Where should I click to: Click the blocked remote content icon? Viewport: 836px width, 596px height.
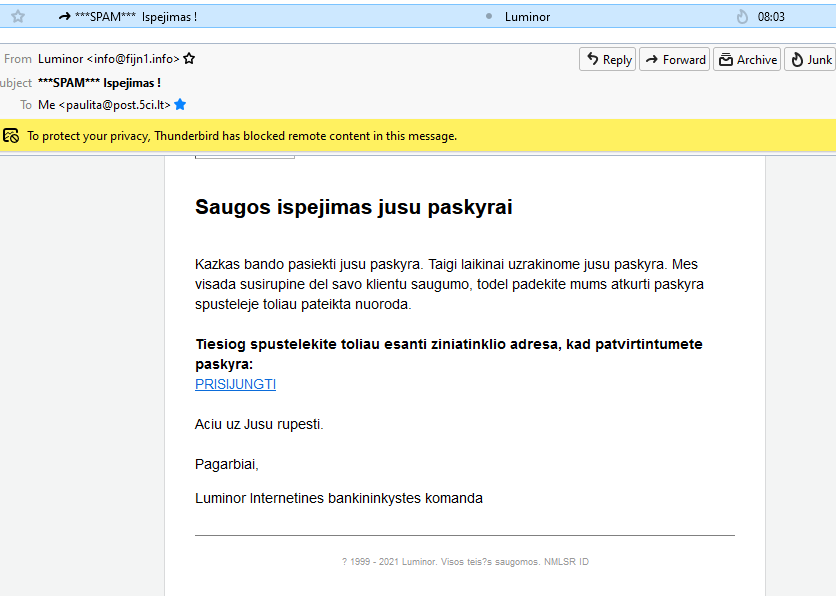[x=11, y=136]
